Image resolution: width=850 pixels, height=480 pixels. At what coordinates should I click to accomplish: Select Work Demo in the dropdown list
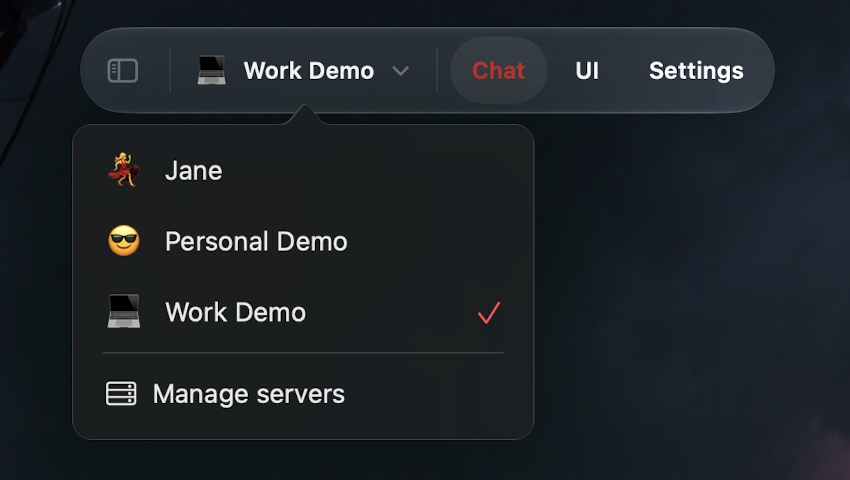[x=303, y=312]
